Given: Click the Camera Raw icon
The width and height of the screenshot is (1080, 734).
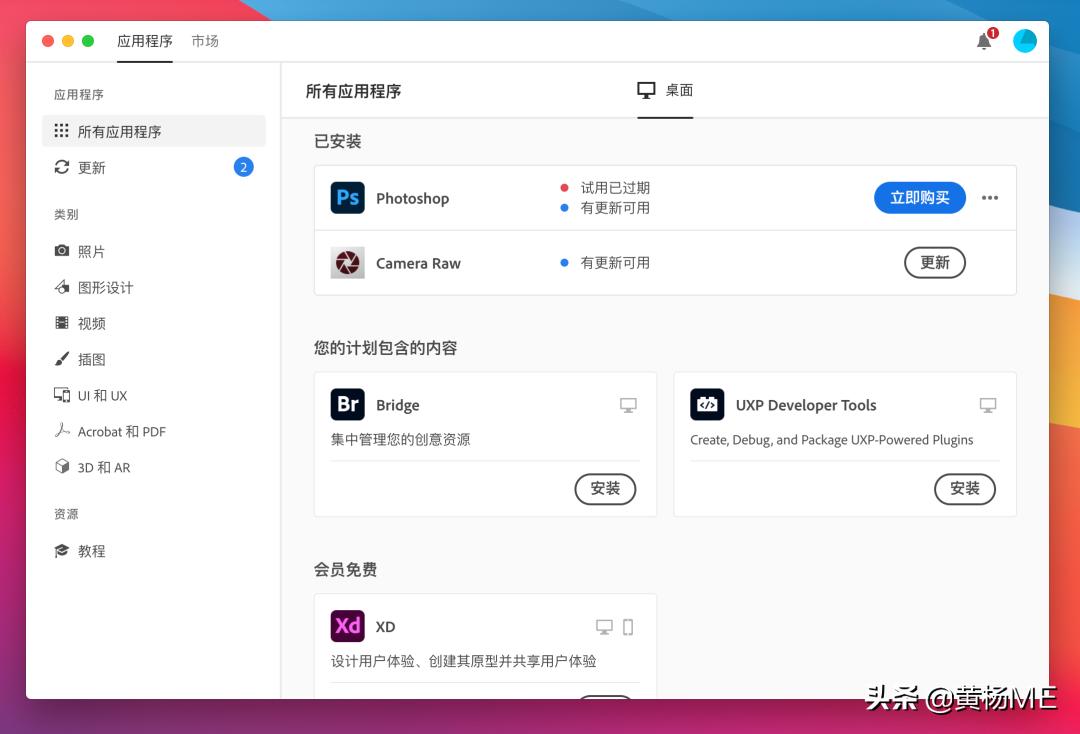Looking at the screenshot, I should (347, 263).
